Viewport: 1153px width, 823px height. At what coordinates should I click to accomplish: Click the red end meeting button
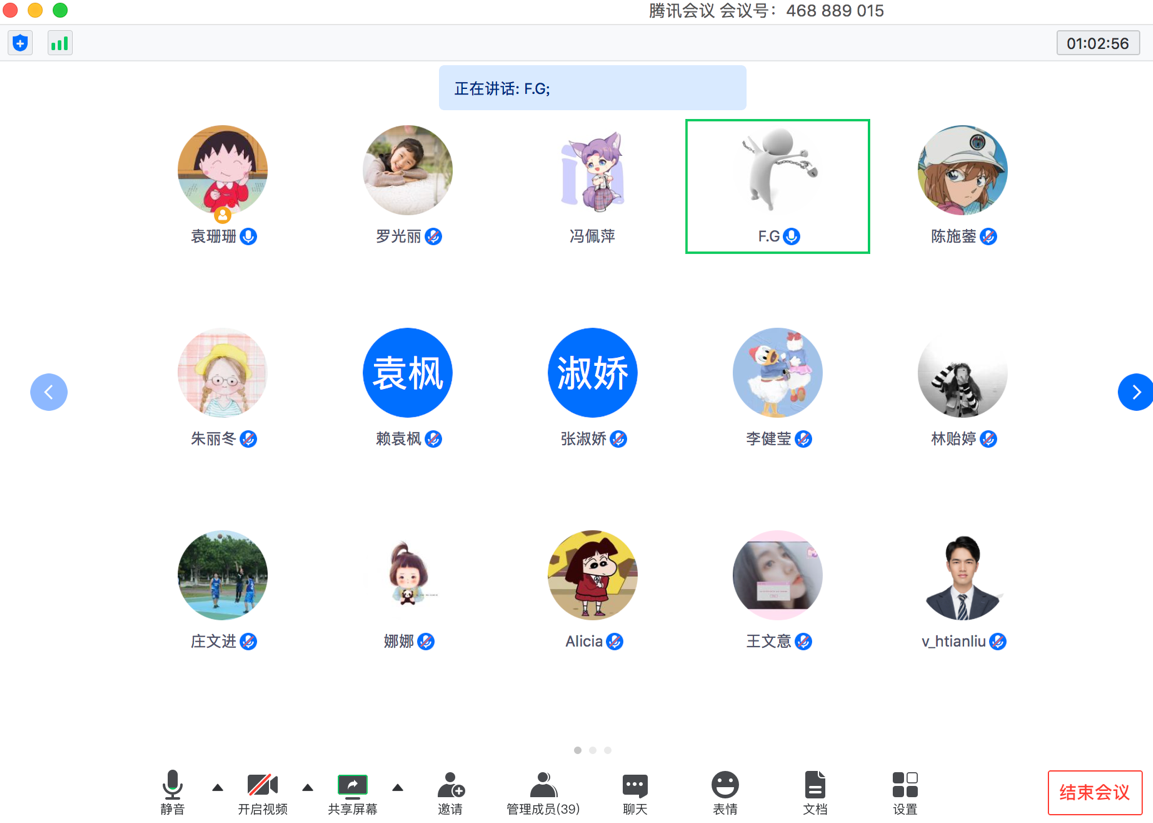pyautogui.click(x=1094, y=793)
